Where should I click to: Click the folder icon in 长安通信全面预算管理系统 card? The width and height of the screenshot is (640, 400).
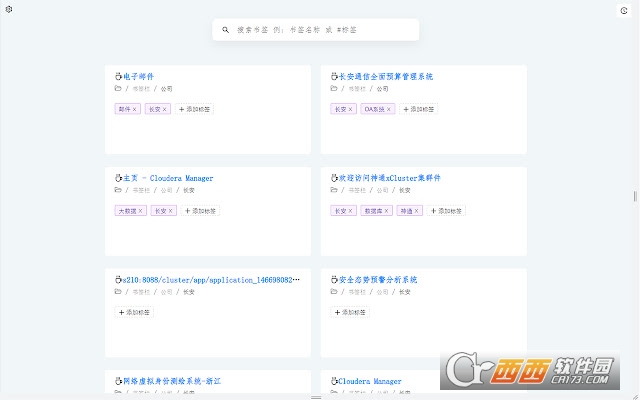333,88
